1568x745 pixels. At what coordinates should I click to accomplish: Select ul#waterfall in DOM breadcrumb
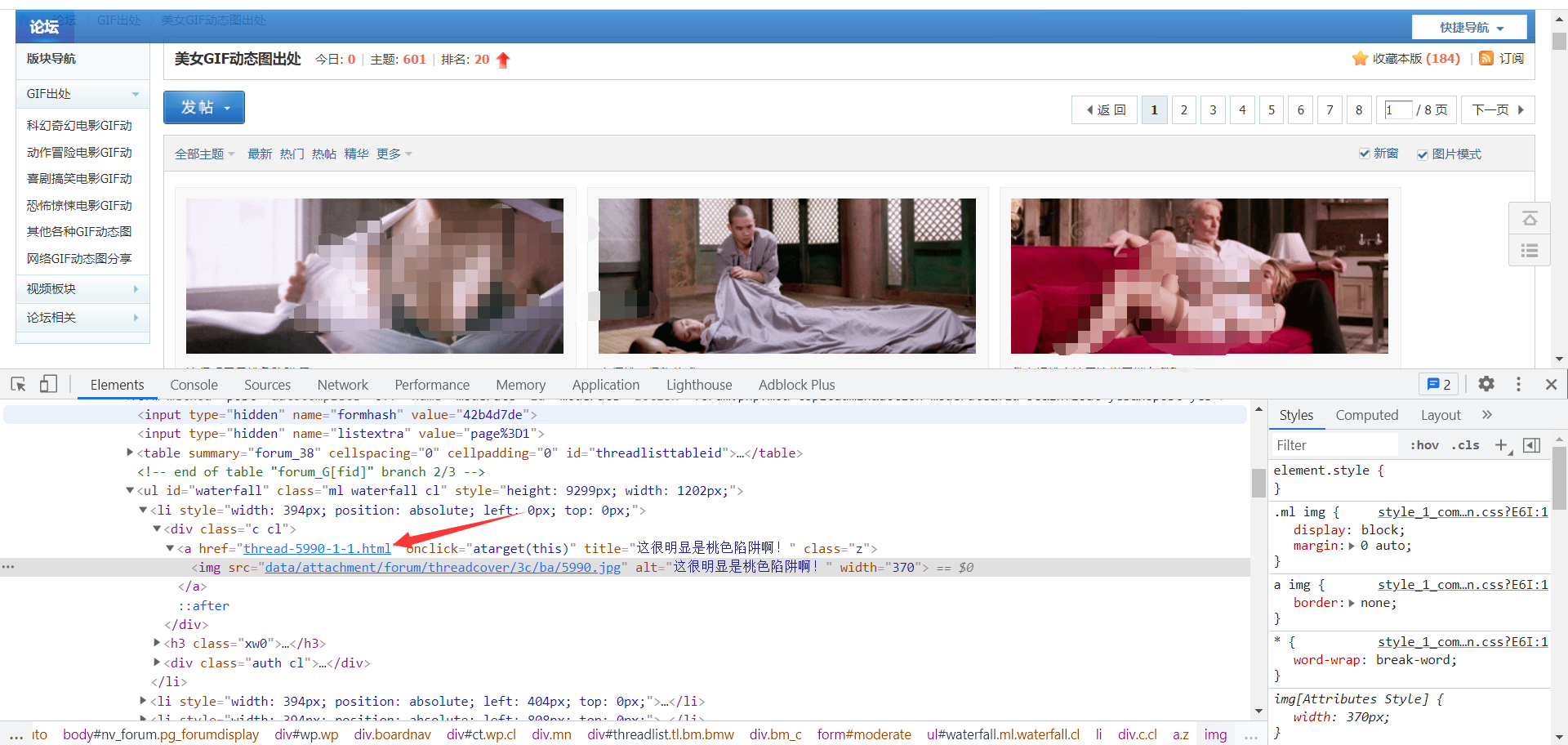pos(1003,734)
